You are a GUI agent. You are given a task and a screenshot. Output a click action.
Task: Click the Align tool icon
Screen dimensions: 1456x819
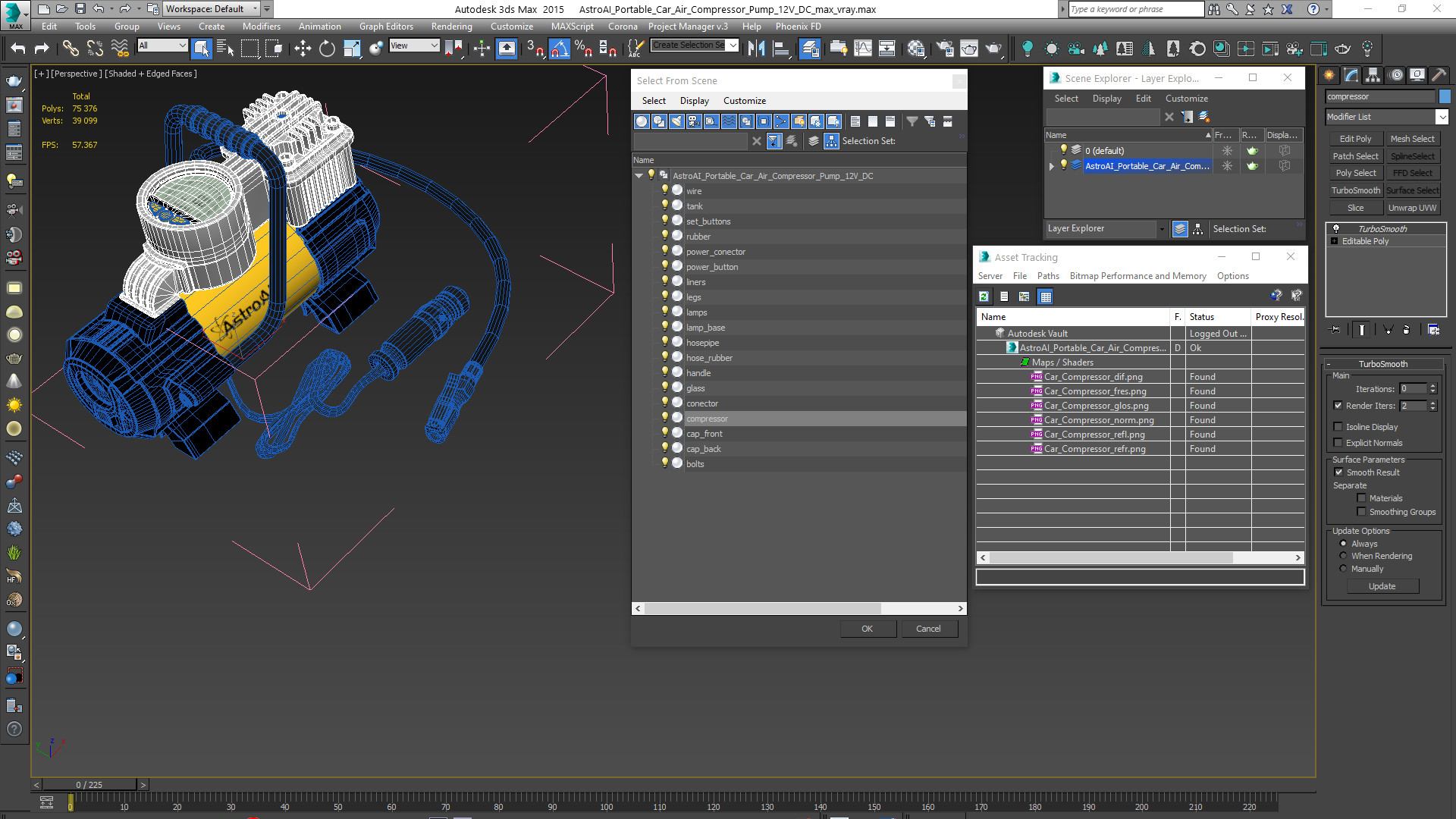[780, 49]
